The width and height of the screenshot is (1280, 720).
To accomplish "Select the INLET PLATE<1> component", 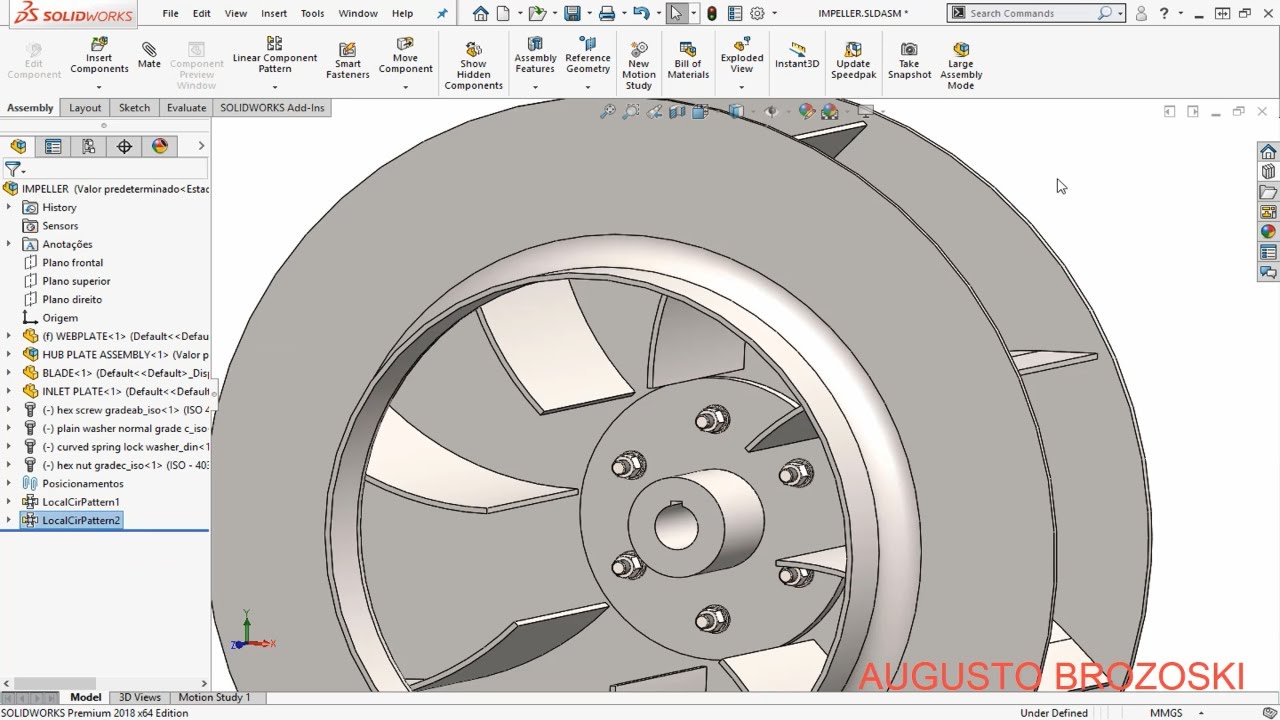I will (116, 391).
